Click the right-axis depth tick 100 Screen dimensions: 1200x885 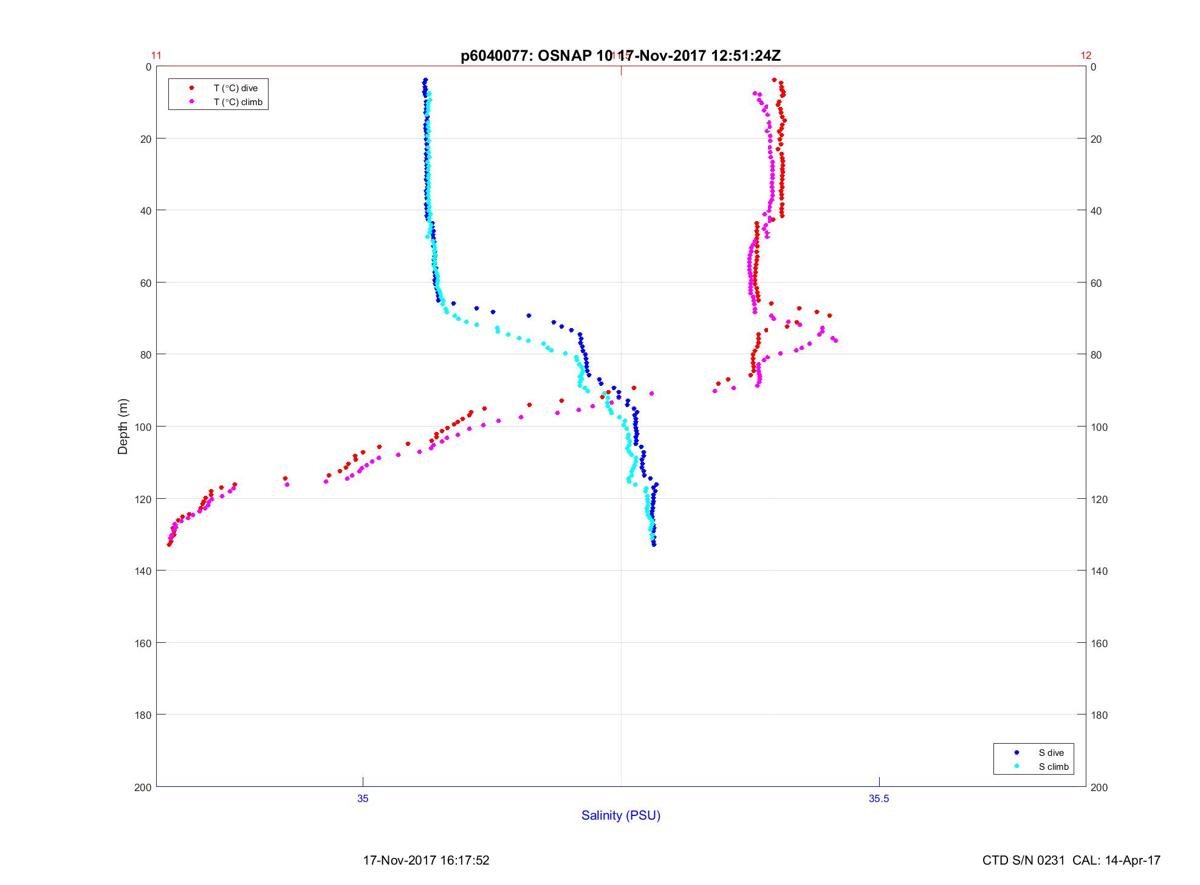1099,427
